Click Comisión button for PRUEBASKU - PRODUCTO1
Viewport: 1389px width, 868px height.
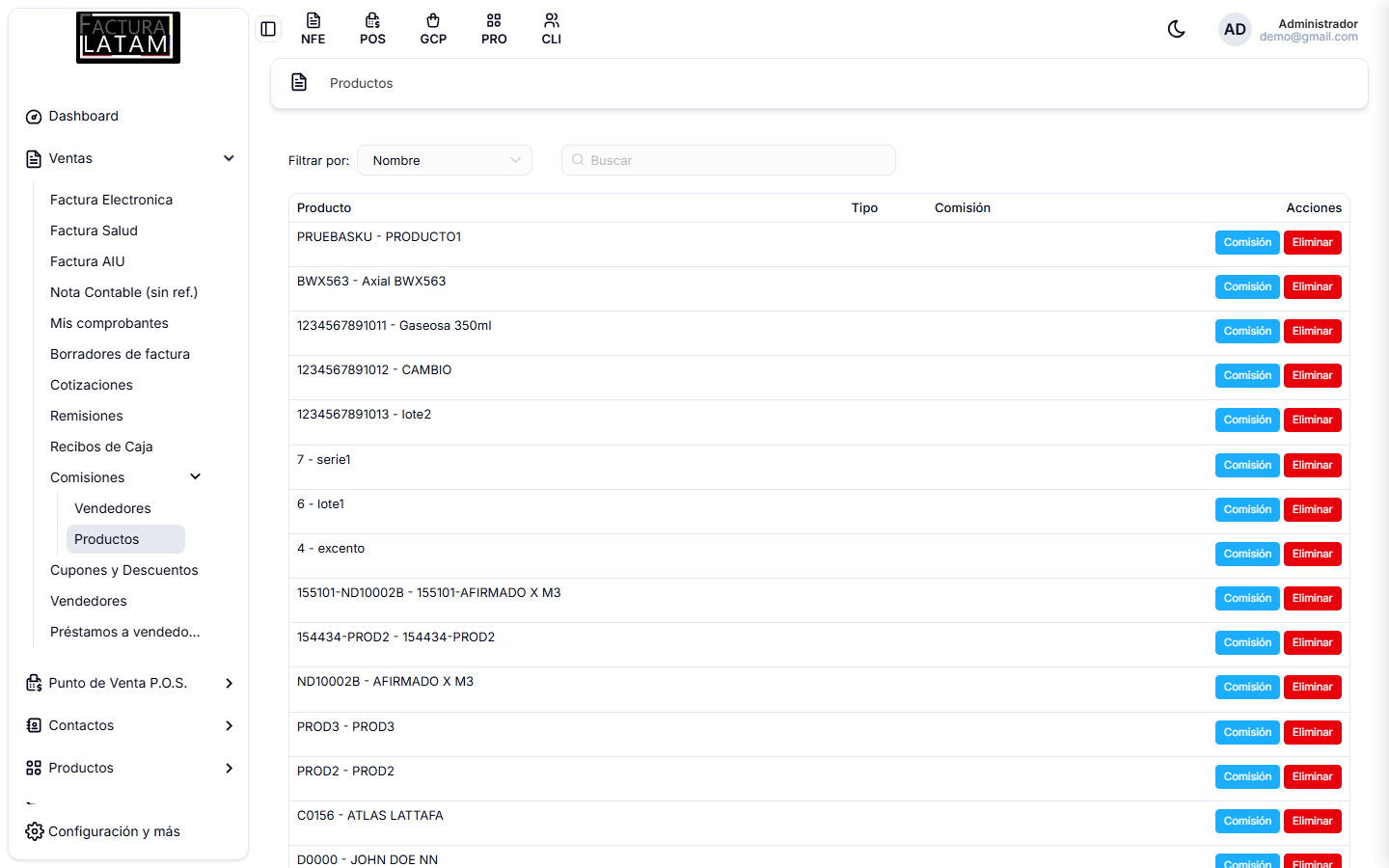(x=1247, y=242)
